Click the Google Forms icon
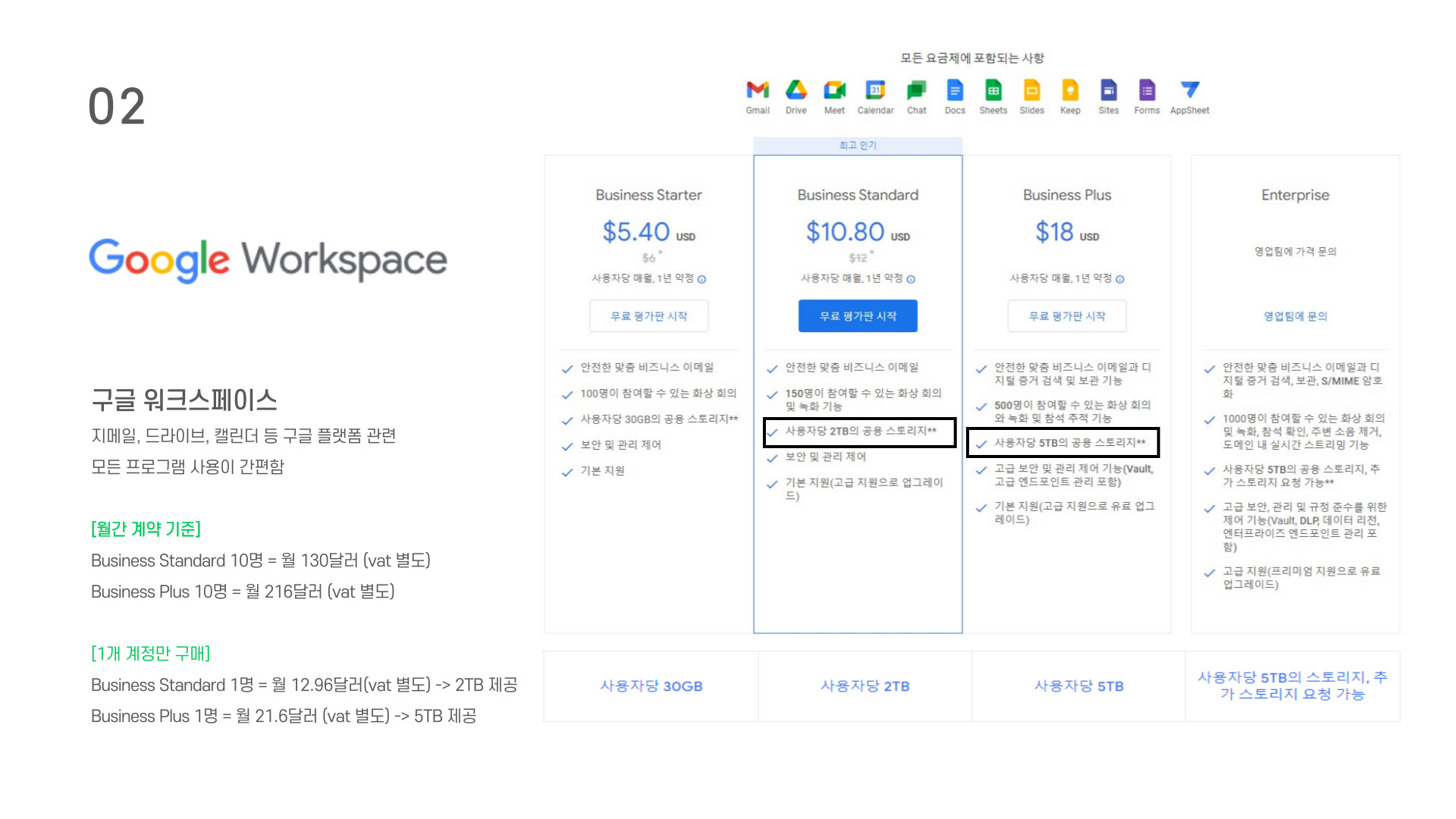 pos(1147,90)
